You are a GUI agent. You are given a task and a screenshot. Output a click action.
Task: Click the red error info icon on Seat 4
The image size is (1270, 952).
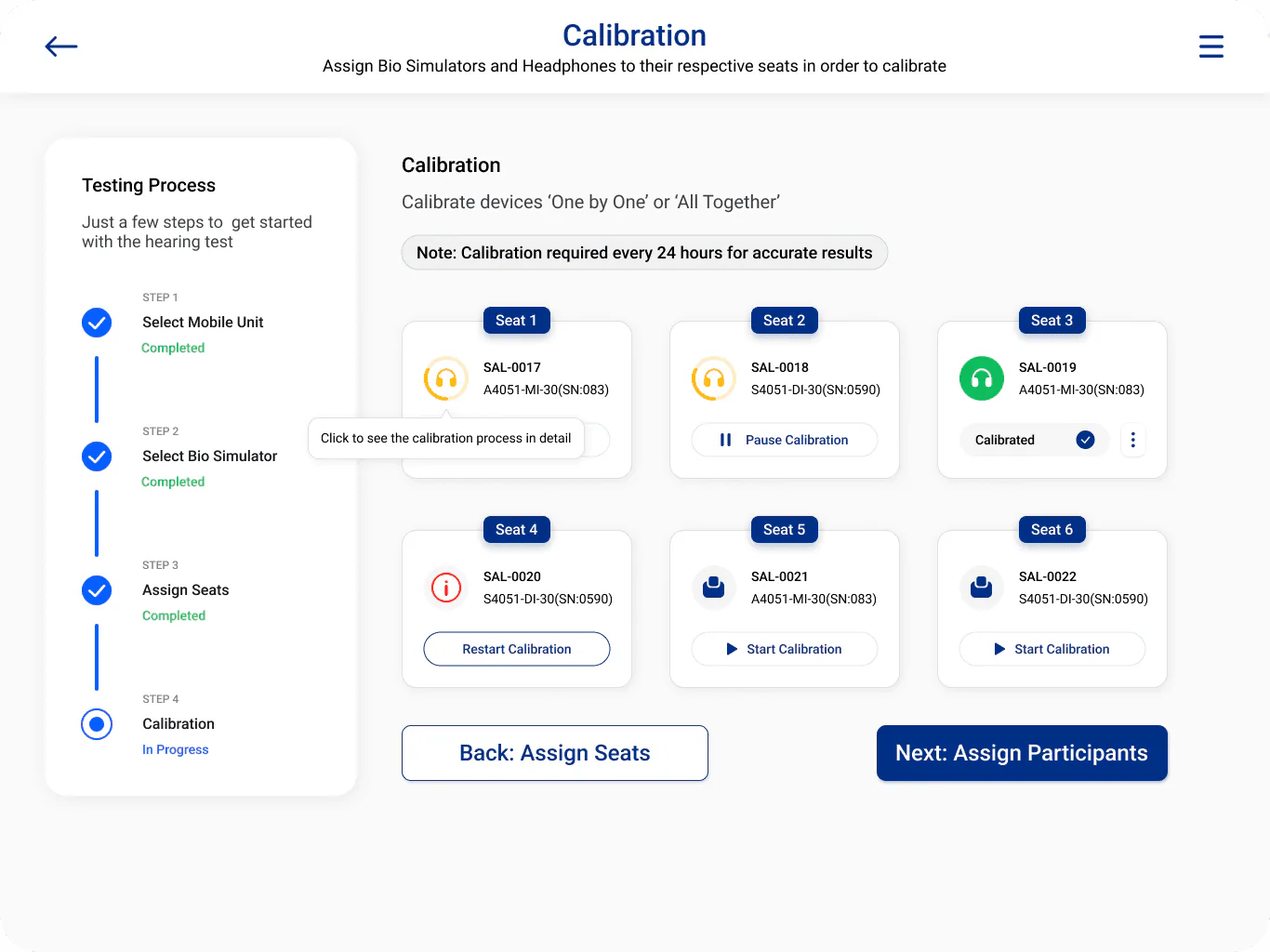(446, 588)
